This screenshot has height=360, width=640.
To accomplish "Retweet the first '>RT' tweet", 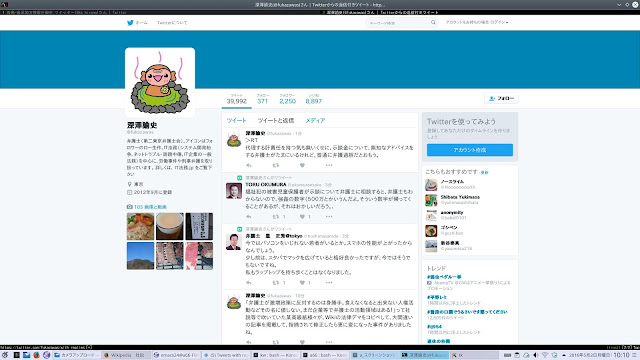I will click(x=276, y=165).
